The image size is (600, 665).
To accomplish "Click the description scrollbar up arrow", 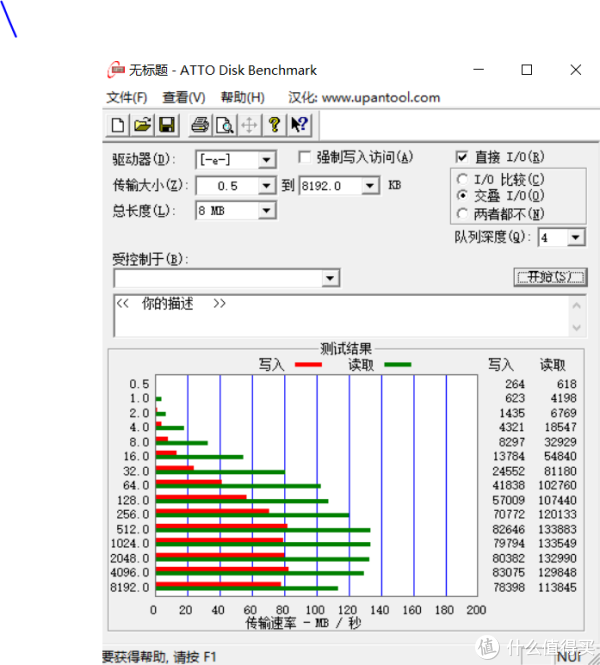I will click(x=577, y=305).
